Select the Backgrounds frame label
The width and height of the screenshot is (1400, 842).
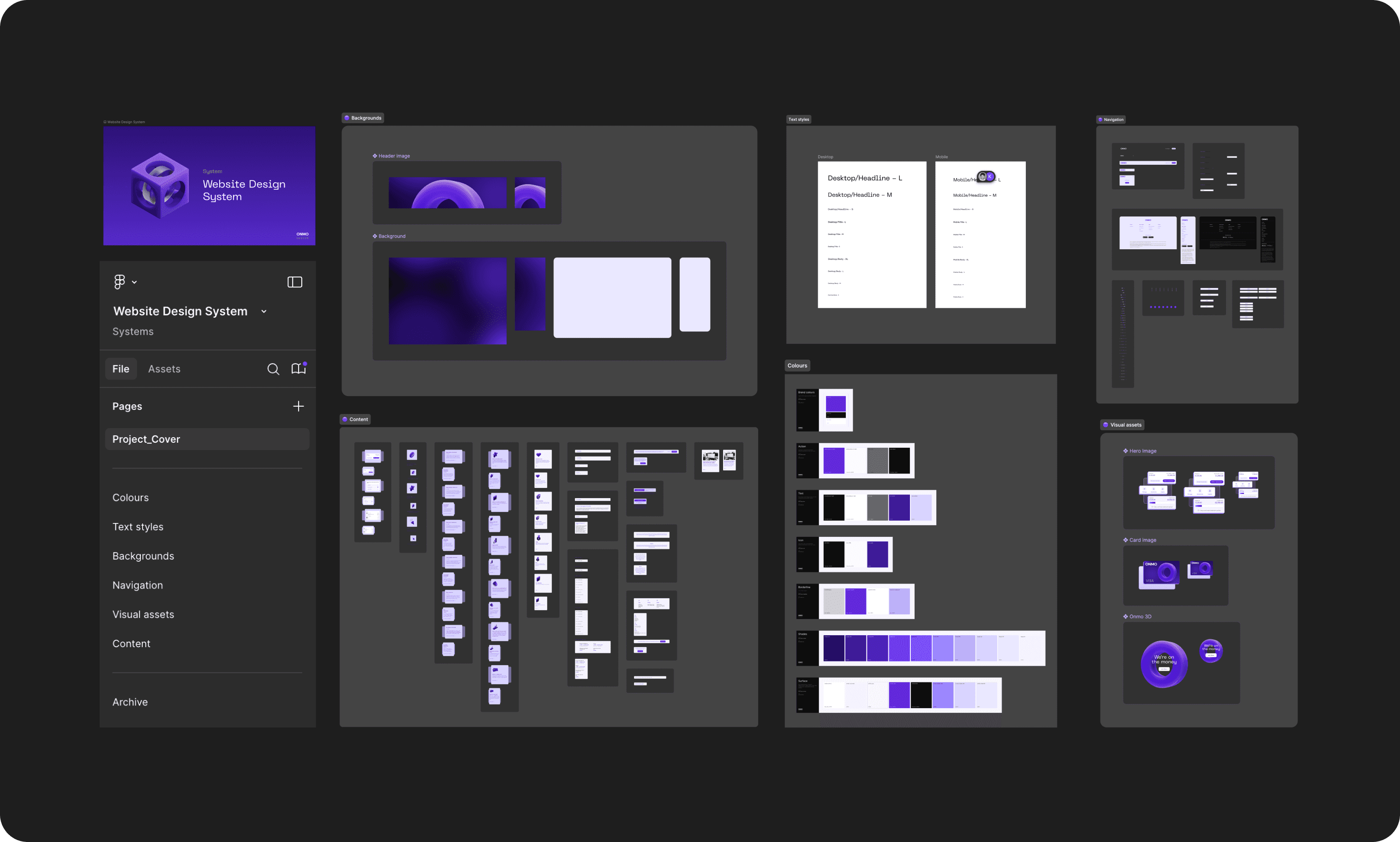pyautogui.click(x=363, y=118)
